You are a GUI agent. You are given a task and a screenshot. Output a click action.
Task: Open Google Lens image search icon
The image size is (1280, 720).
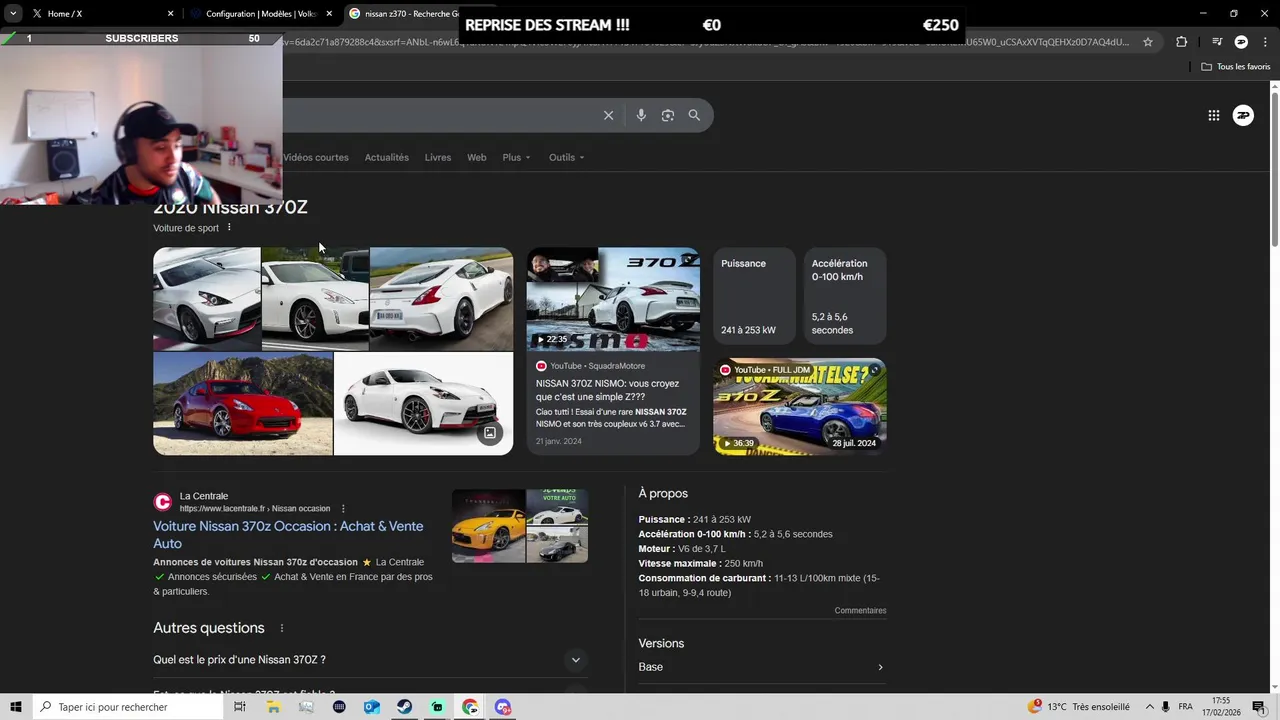668,115
